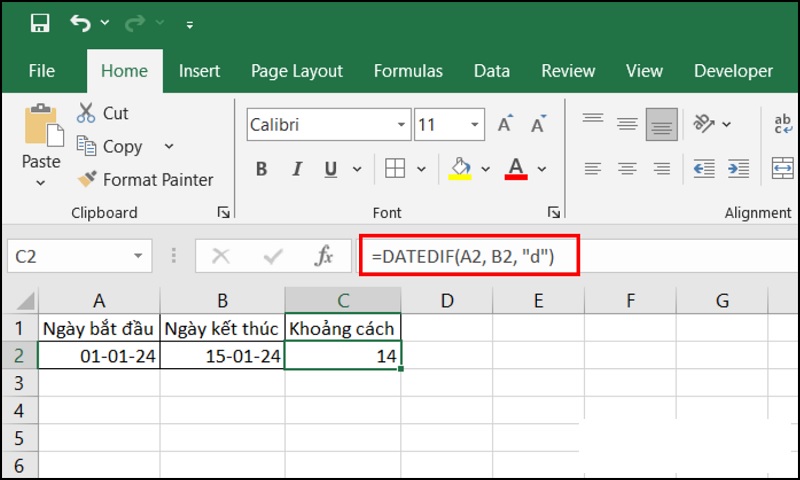Toggle Middle Align for cell
This screenshot has height=480, width=800.
click(x=627, y=124)
